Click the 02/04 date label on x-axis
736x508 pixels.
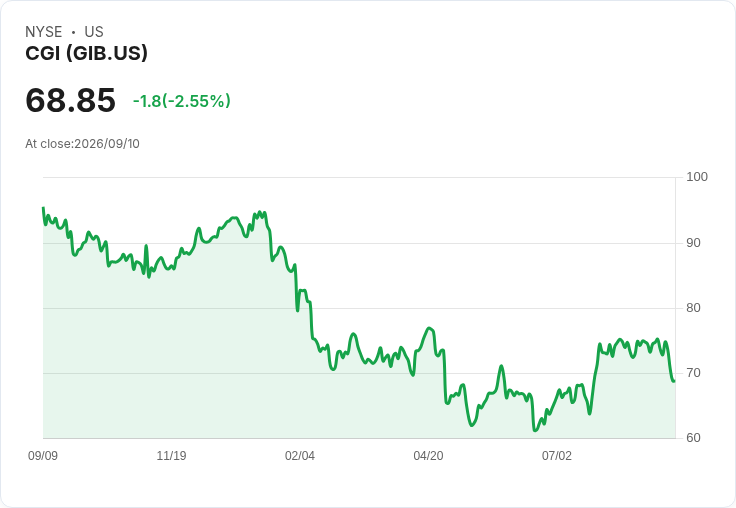299,455
